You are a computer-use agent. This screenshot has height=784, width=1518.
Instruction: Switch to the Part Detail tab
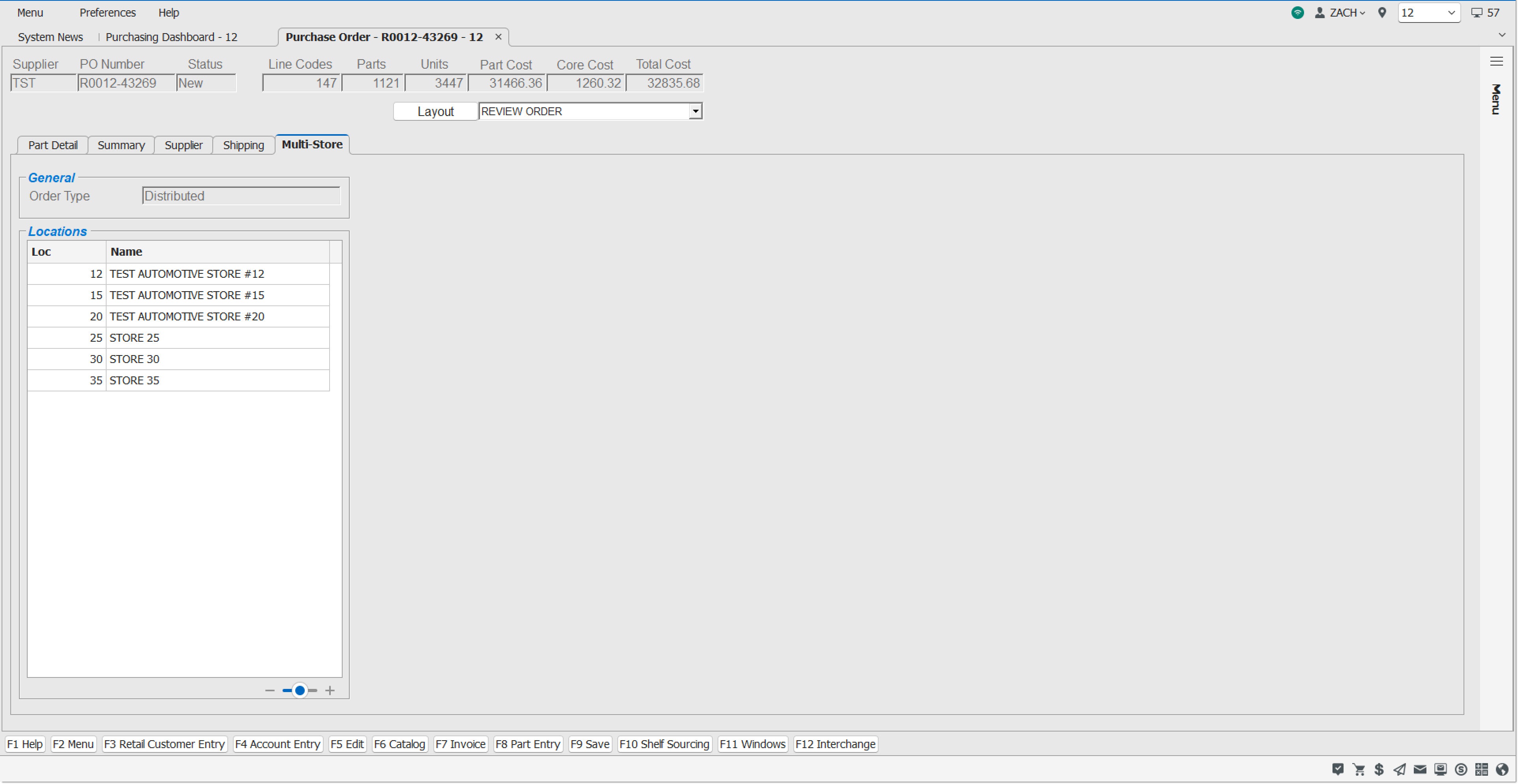pyautogui.click(x=52, y=145)
